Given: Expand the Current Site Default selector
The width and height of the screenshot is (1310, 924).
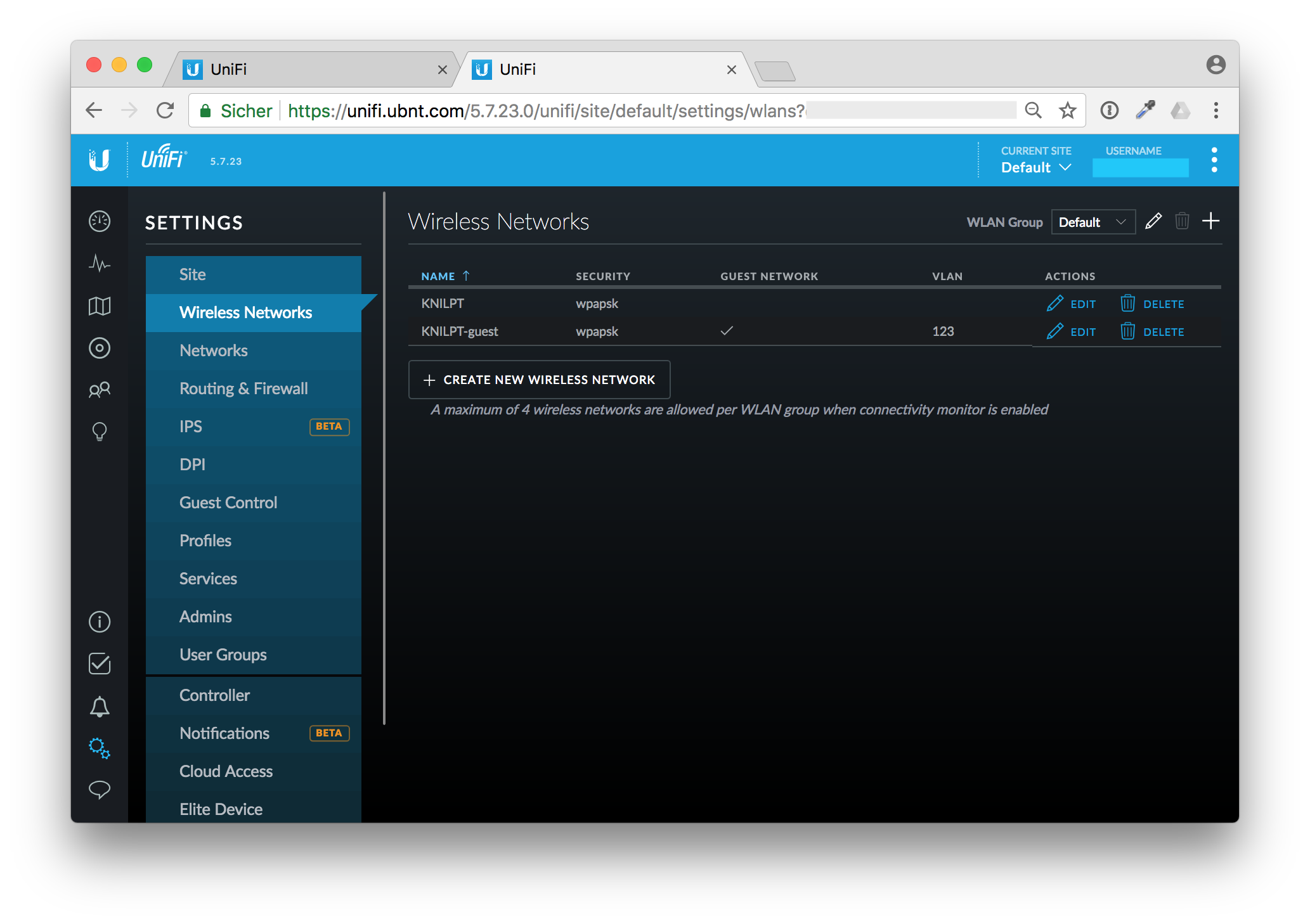Looking at the screenshot, I should [1036, 167].
